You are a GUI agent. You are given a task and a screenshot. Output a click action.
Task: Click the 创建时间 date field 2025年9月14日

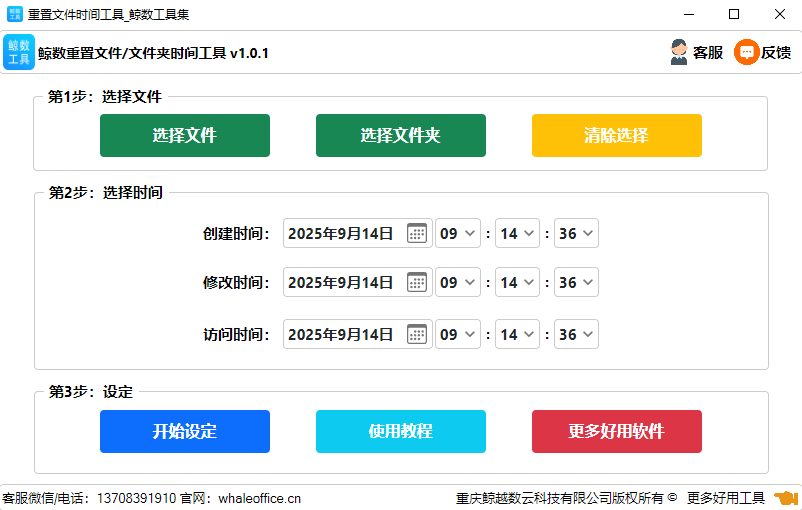click(358, 233)
